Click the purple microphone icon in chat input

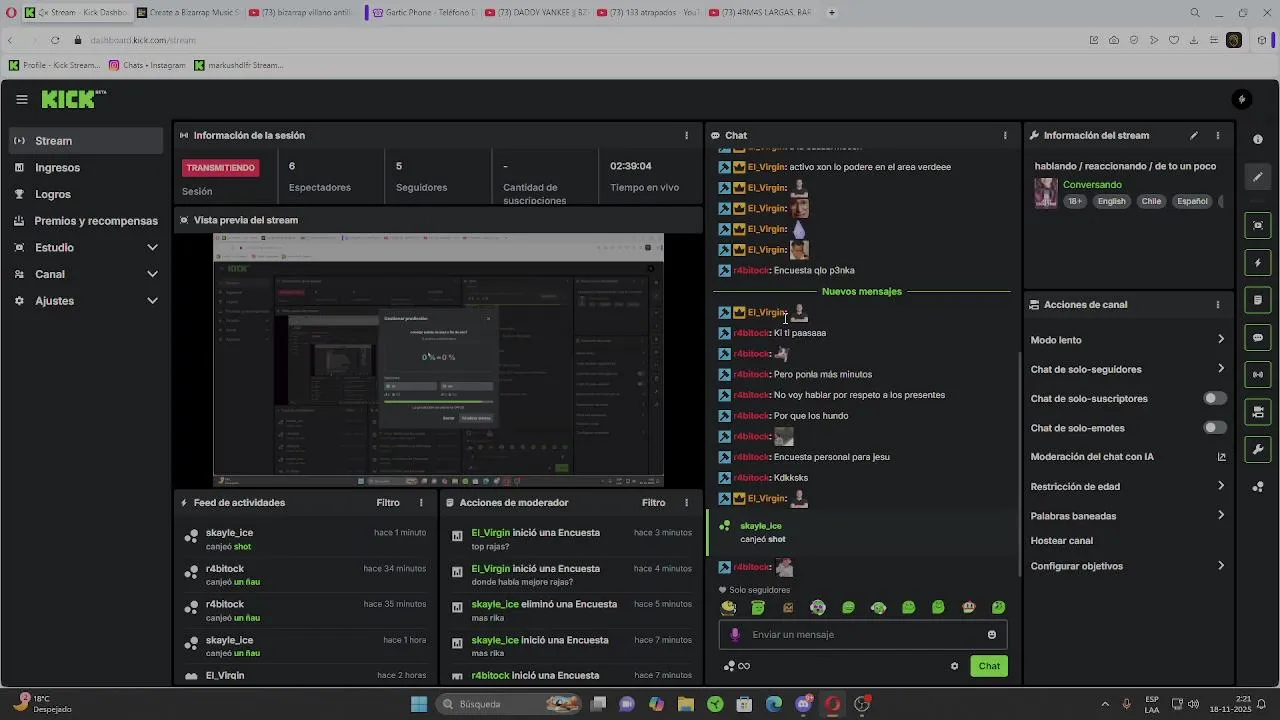click(735, 635)
